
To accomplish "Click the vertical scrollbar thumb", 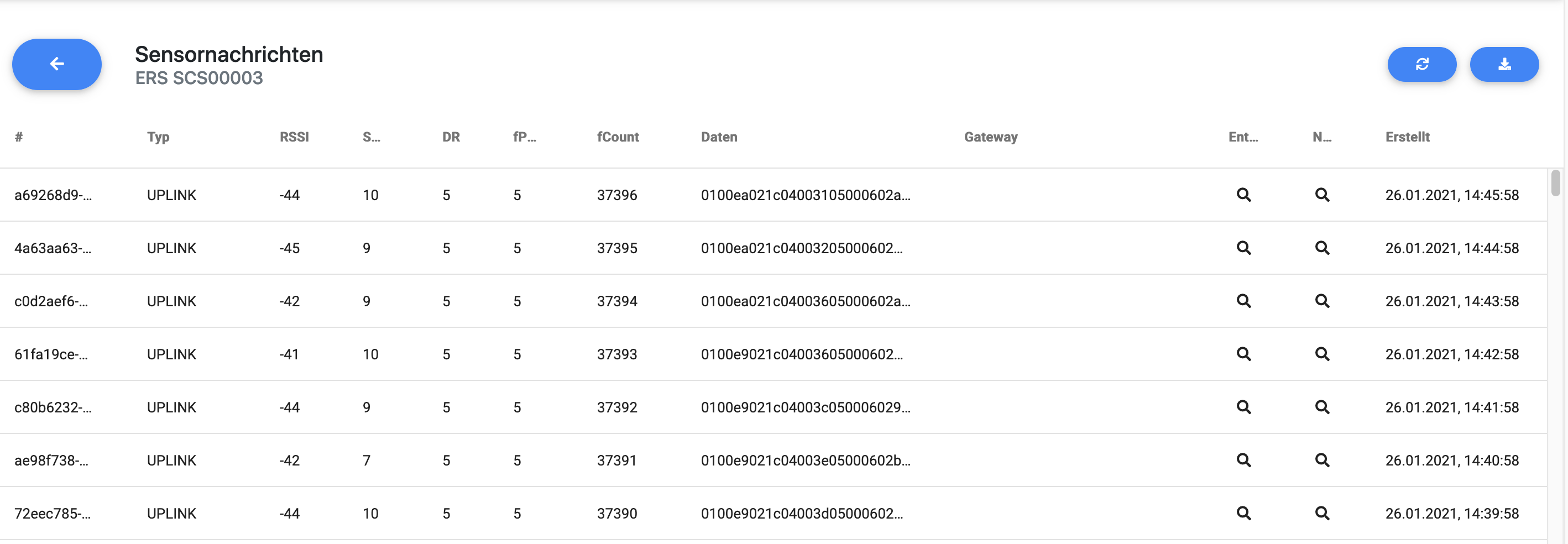I will click(x=1555, y=183).
